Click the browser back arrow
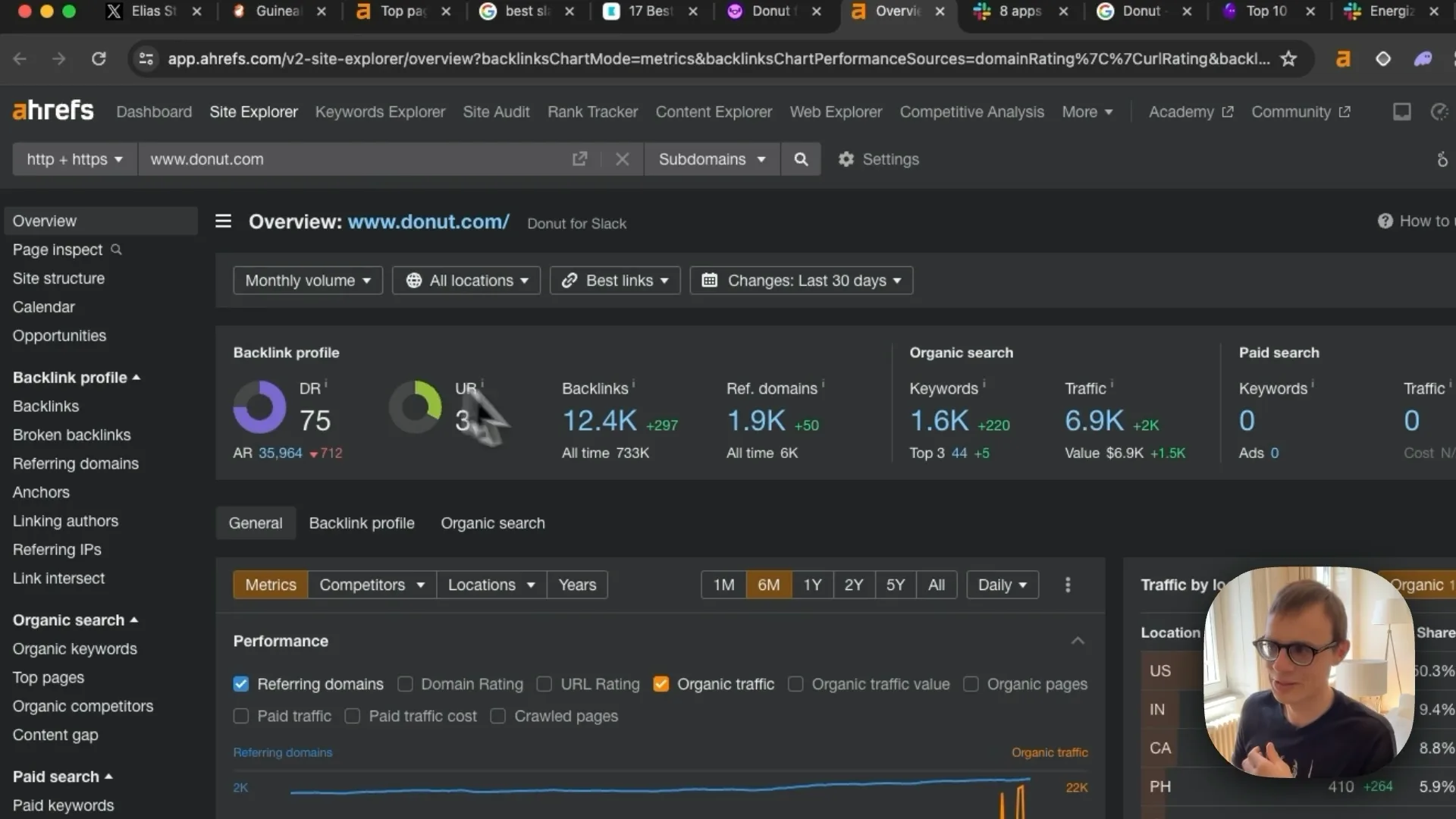This screenshot has width=1456, height=819. tap(20, 58)
